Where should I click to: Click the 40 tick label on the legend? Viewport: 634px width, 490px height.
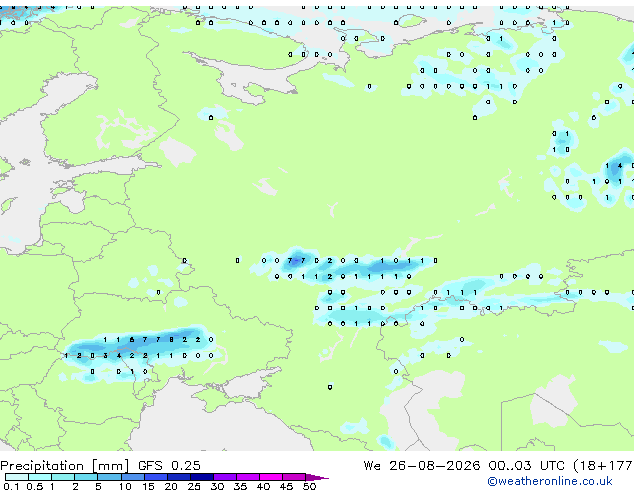pos(263,486)
